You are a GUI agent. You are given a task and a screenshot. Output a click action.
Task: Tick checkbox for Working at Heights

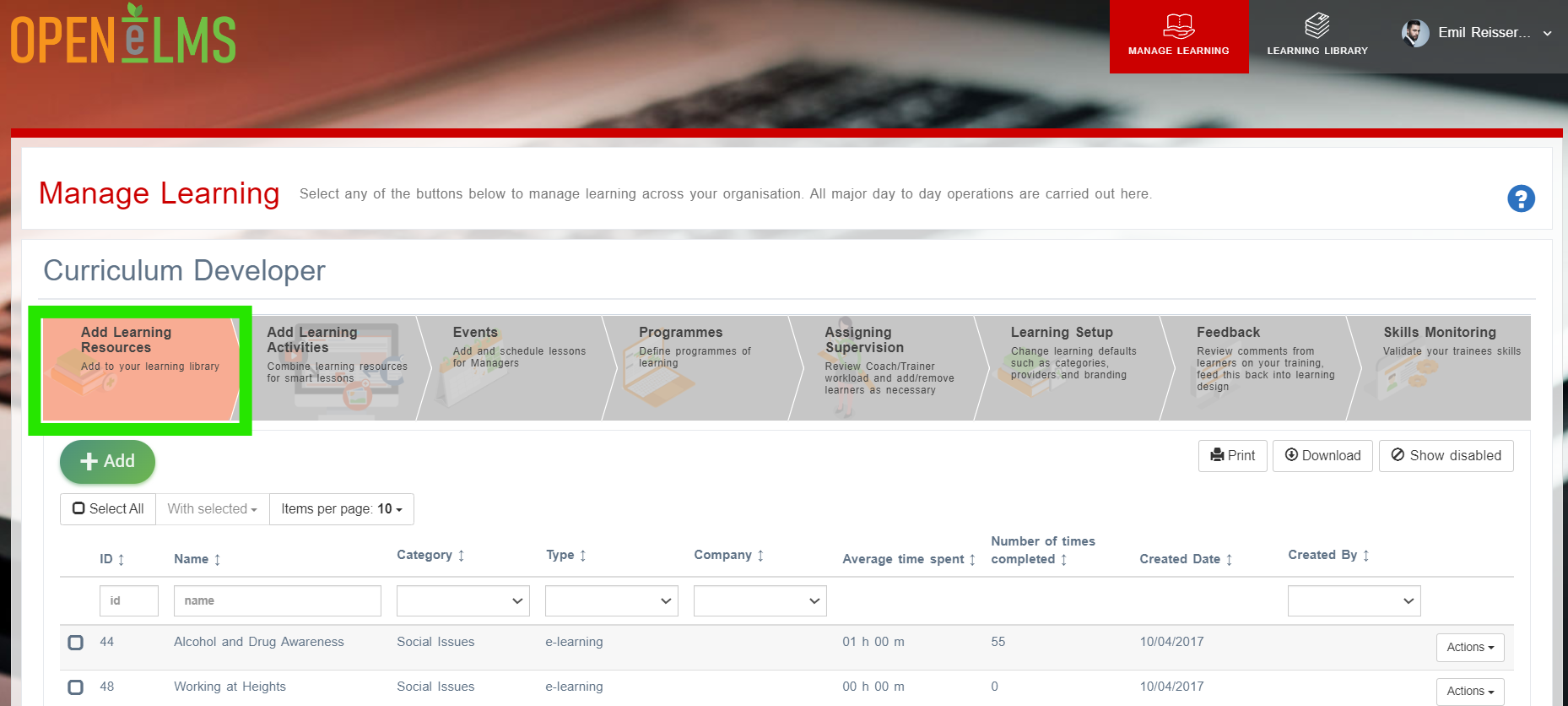point(76,687)
